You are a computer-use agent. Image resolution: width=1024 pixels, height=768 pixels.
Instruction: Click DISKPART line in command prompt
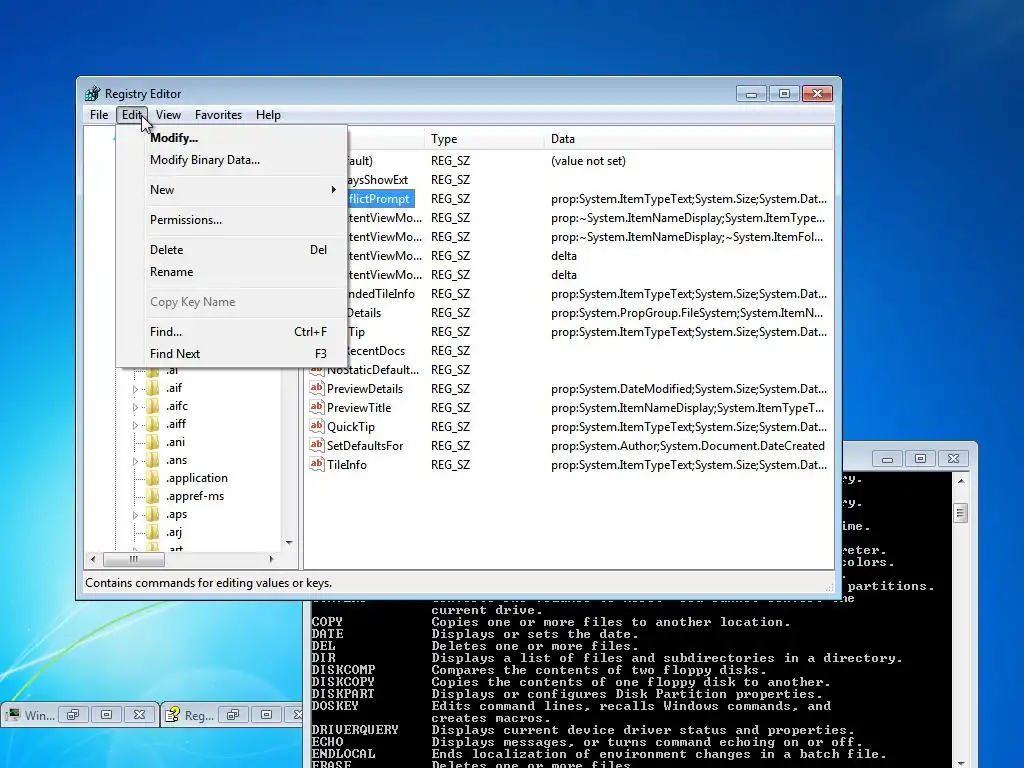566,694
